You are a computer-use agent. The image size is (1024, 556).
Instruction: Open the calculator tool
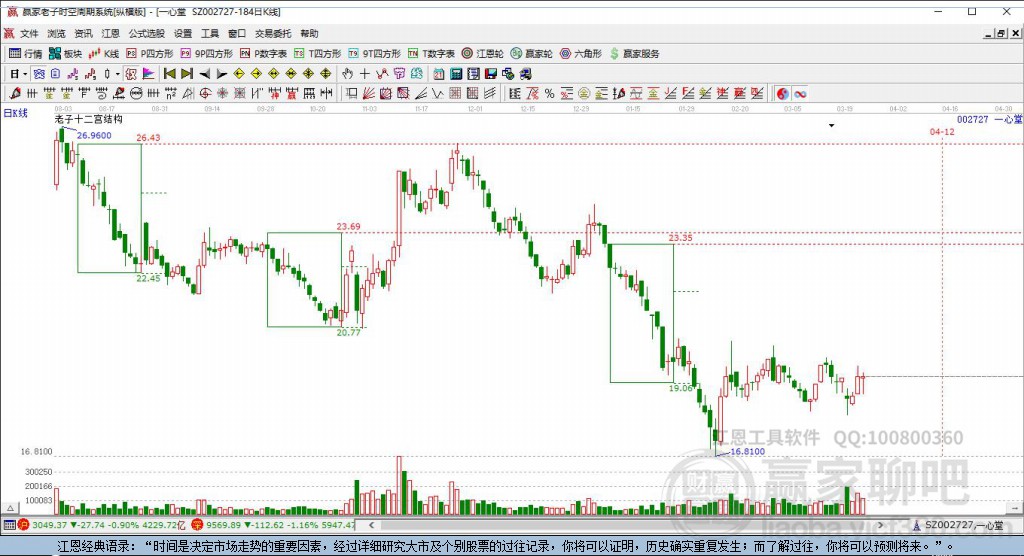456,74
